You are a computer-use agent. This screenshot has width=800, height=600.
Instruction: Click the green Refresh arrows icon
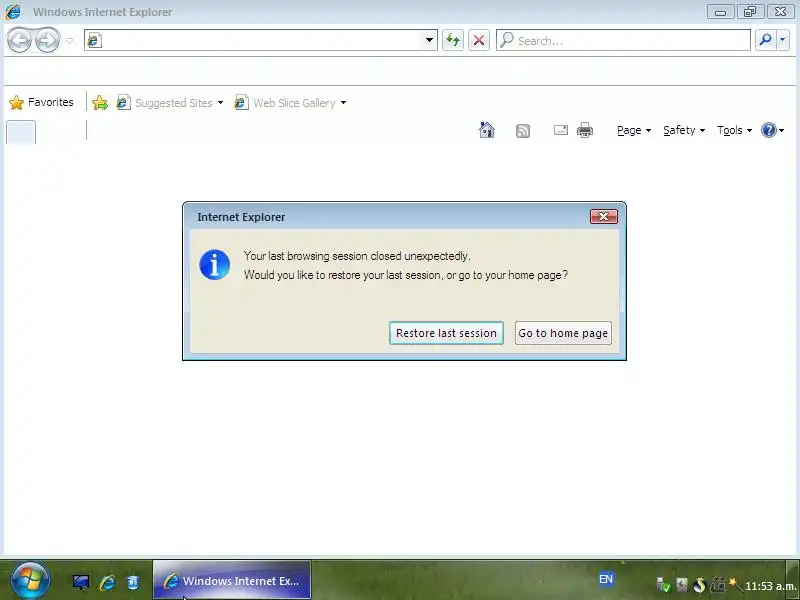pos(453,40)
